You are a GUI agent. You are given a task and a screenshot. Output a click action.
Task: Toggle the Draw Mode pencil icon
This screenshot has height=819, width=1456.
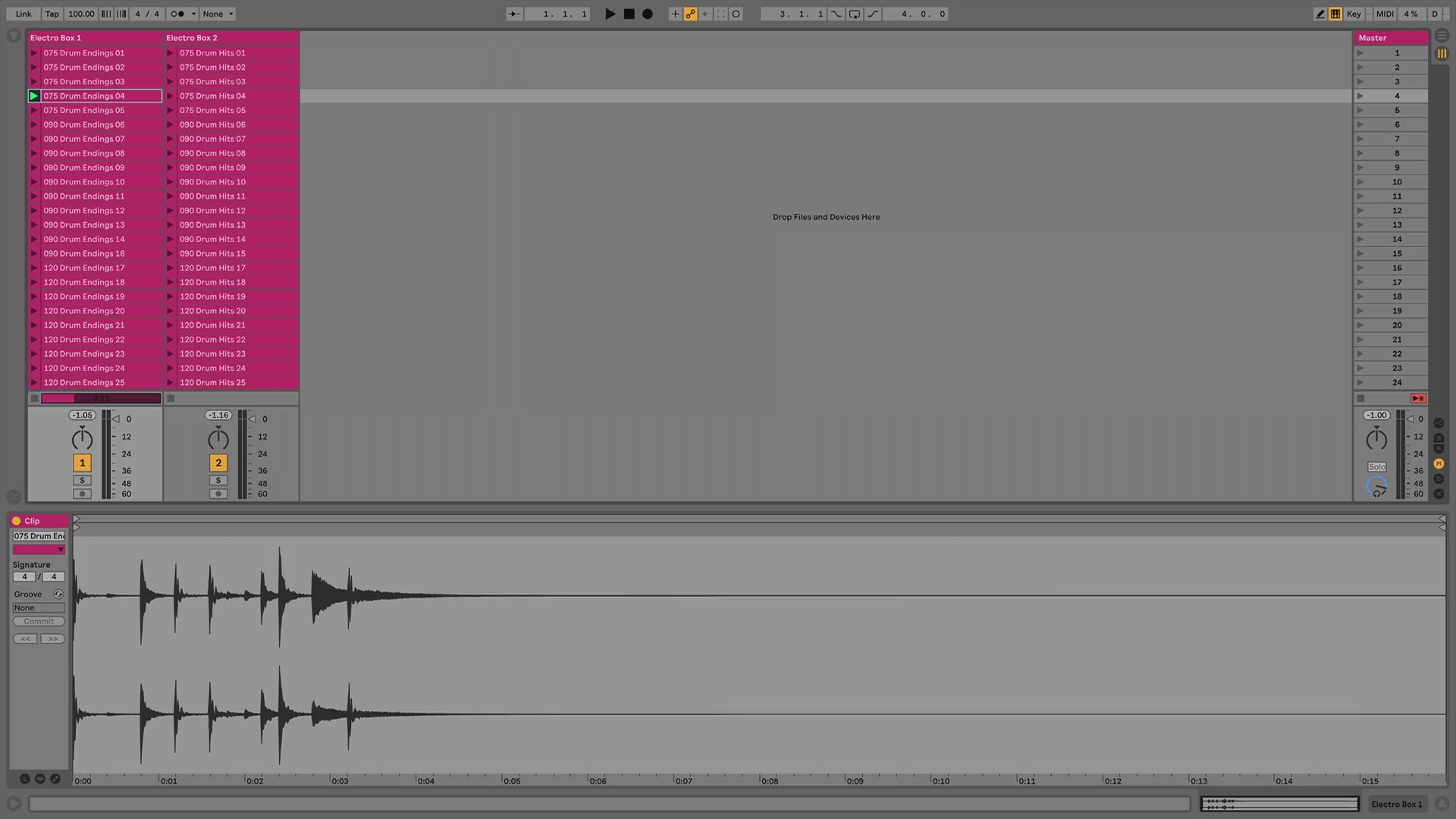point(1320,14)
